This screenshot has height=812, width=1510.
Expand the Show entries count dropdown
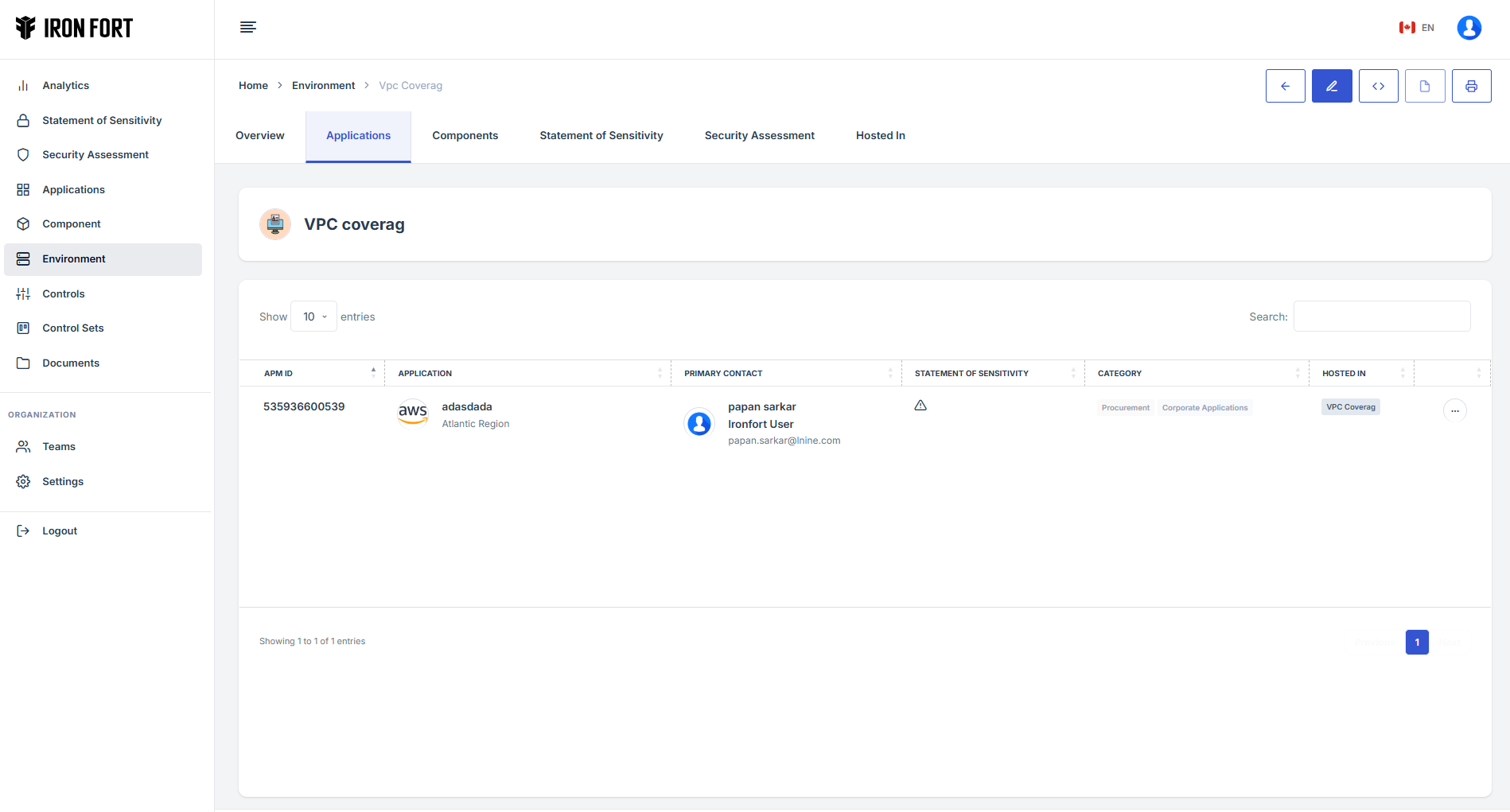click(314, 317)
